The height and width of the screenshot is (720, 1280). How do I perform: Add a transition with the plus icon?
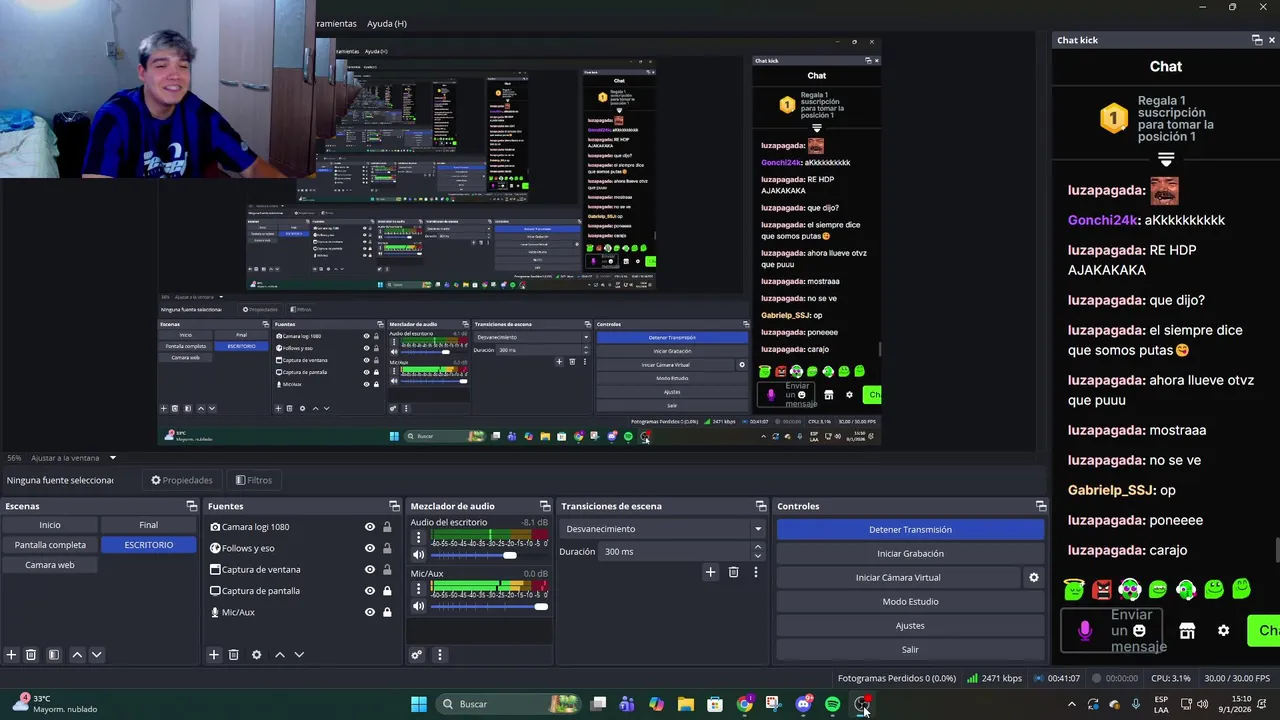tap(710, 572)
